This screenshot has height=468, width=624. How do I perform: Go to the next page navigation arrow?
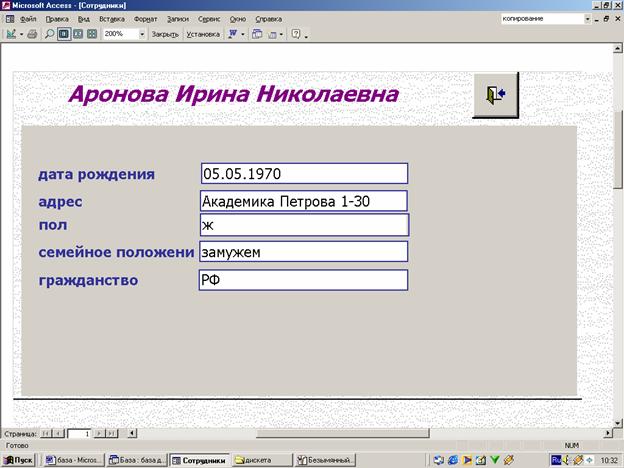click(x=99, y=433)
